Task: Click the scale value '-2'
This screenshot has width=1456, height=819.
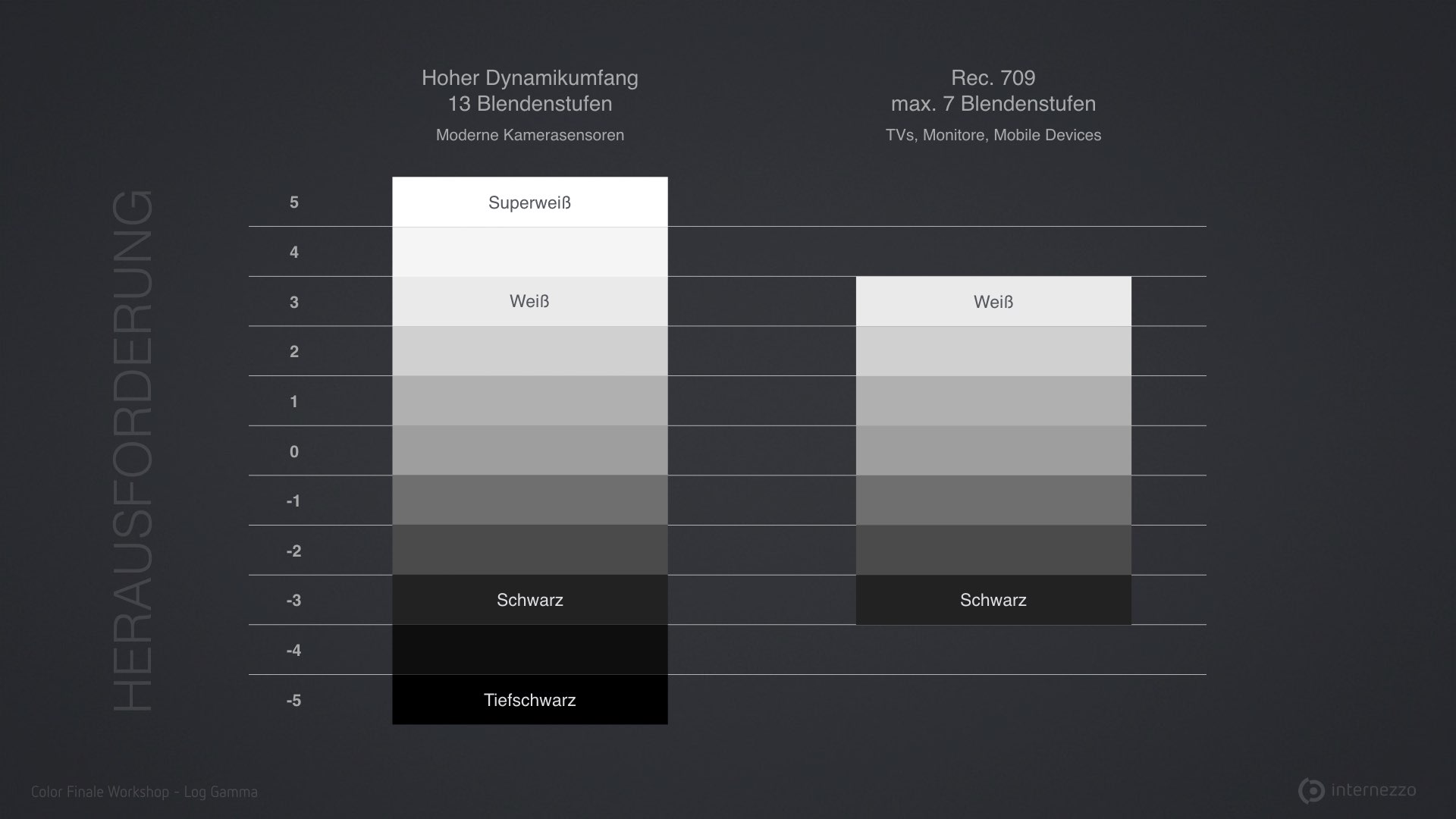Action: (x=293, y=551)
